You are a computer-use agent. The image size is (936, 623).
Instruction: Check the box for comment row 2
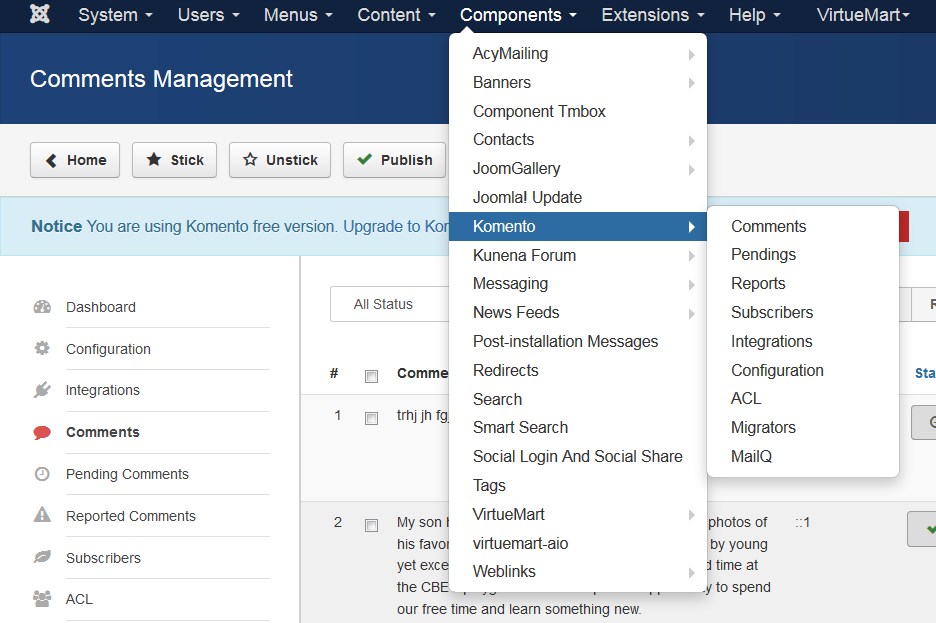pyautogui.click(x=371, y=525)
